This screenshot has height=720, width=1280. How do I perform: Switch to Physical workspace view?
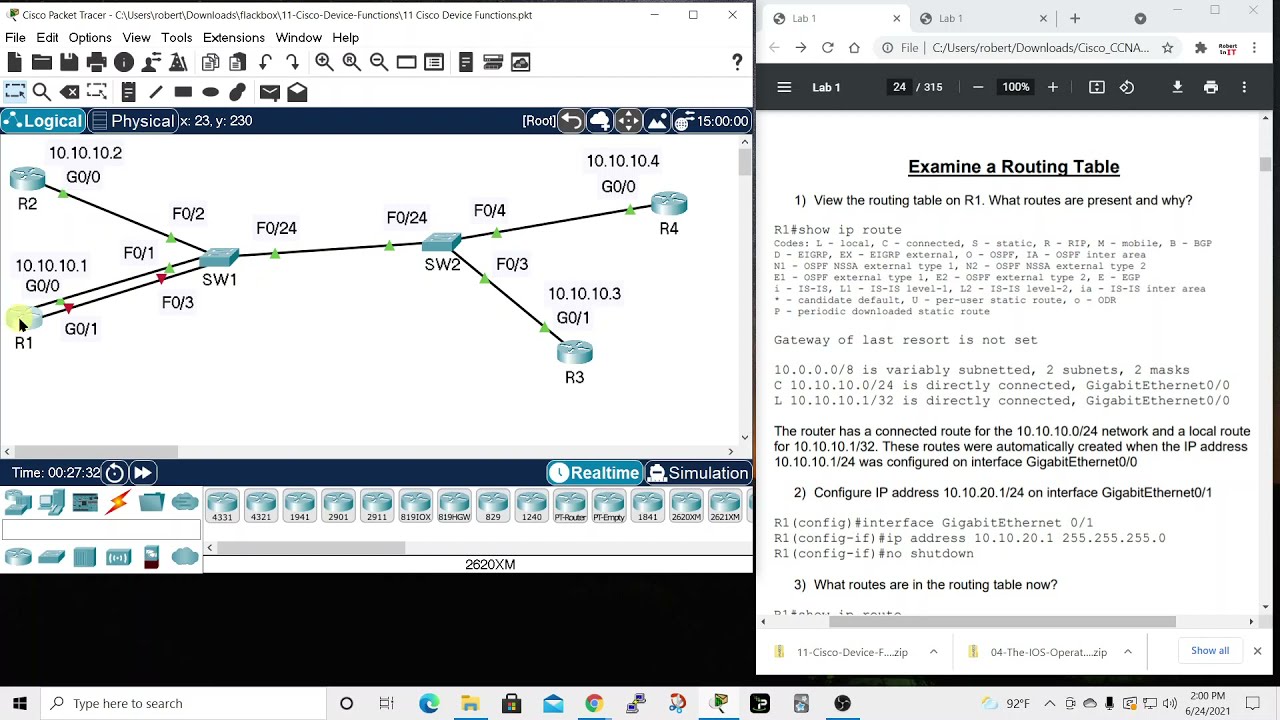click(132, 121)
